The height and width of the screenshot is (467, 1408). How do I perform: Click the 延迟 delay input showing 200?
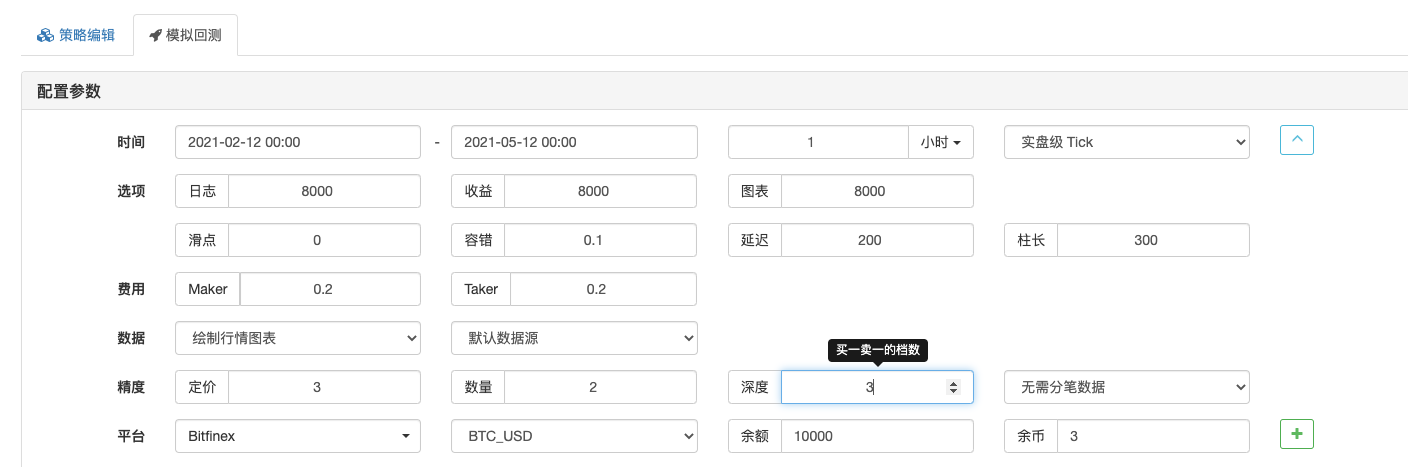pos(876,240)
